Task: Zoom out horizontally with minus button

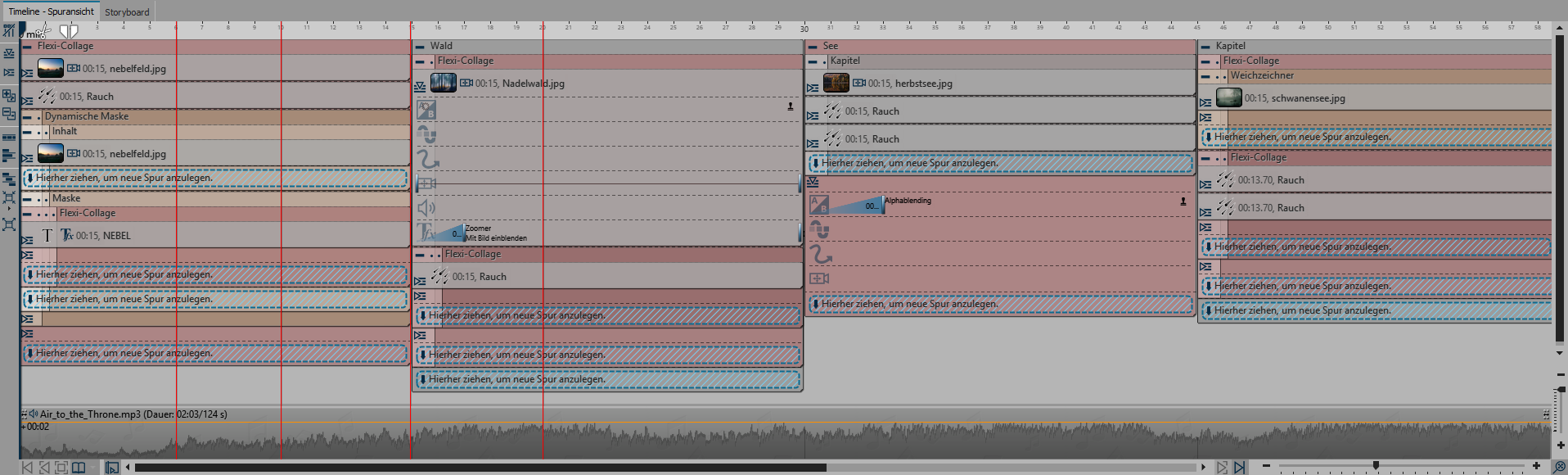Action: click(1266, 466)
